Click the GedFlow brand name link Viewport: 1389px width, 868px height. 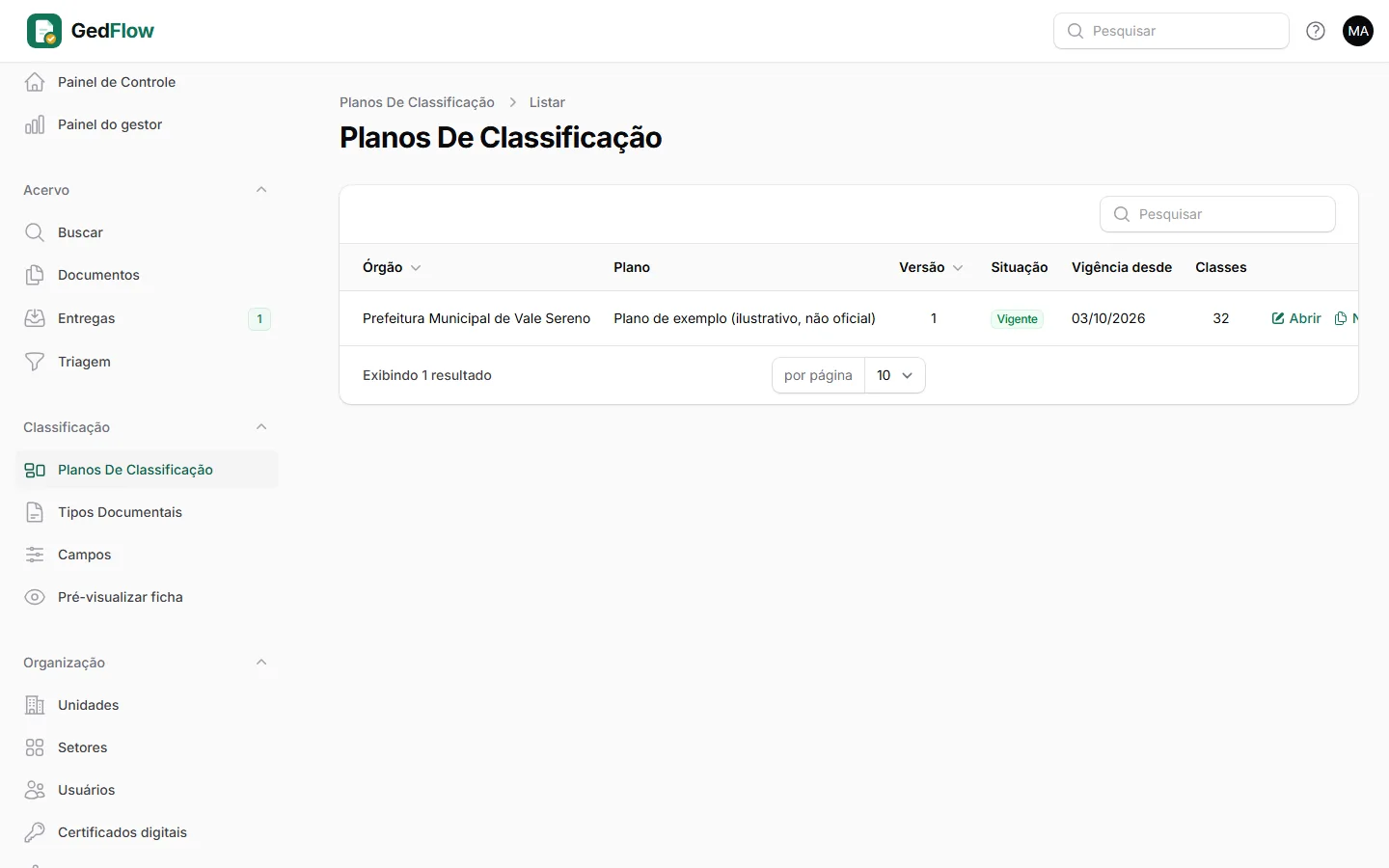113,31
